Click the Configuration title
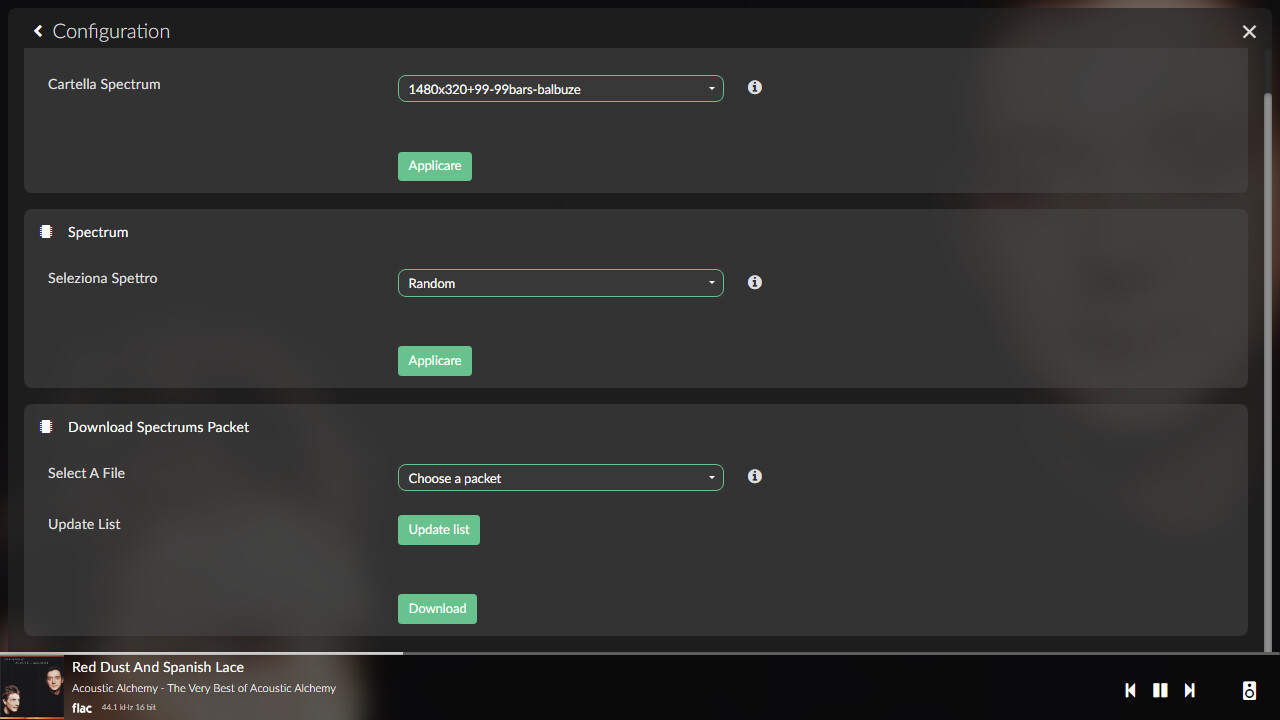Image resolution: width=1280 pixels, height=720 pixels. 111,31
